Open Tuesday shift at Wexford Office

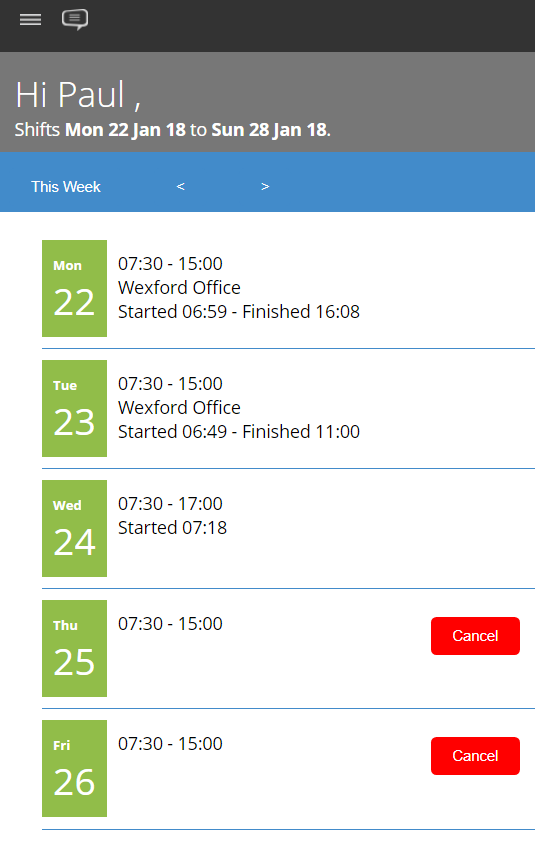[x=288, y=409]
